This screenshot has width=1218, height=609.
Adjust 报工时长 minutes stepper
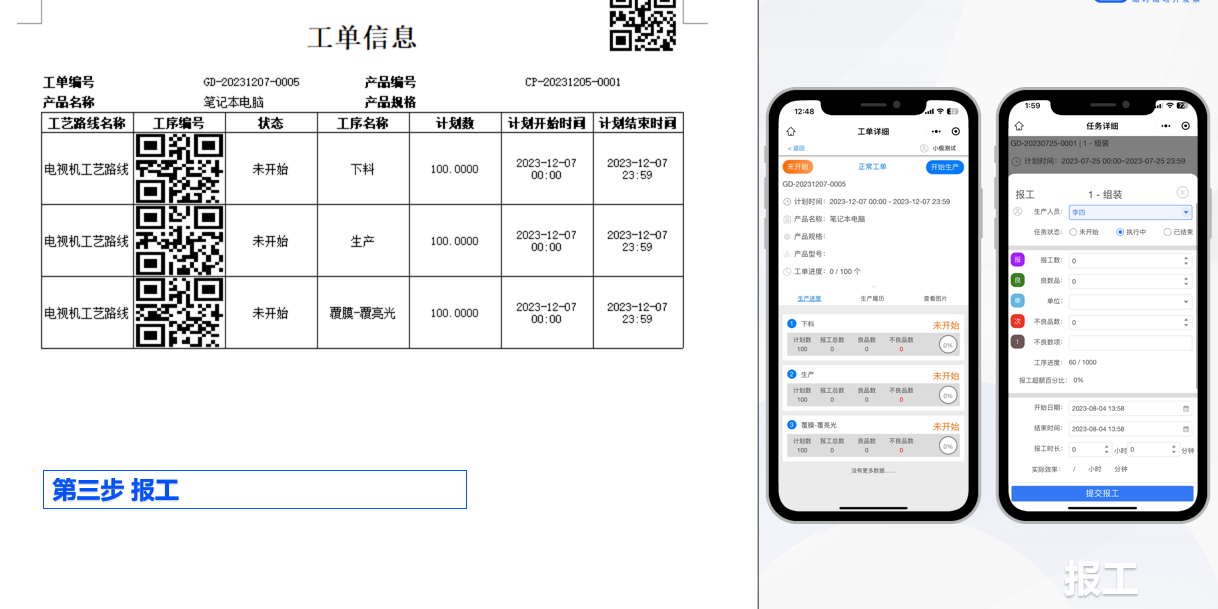(x=1174, y=449)
